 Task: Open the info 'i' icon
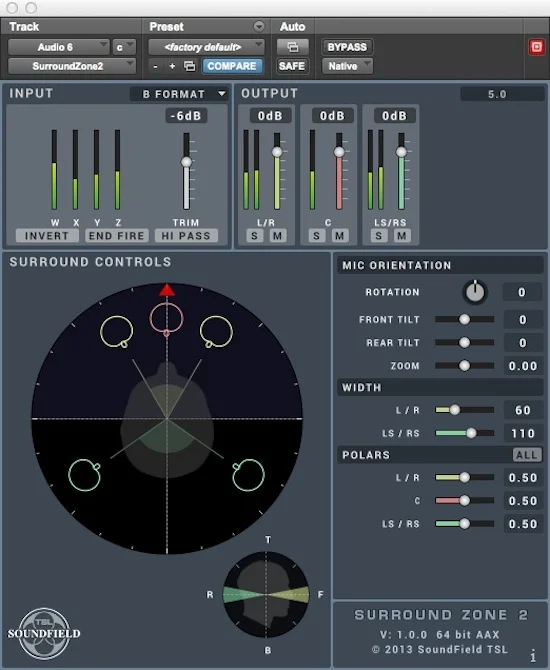532,655
